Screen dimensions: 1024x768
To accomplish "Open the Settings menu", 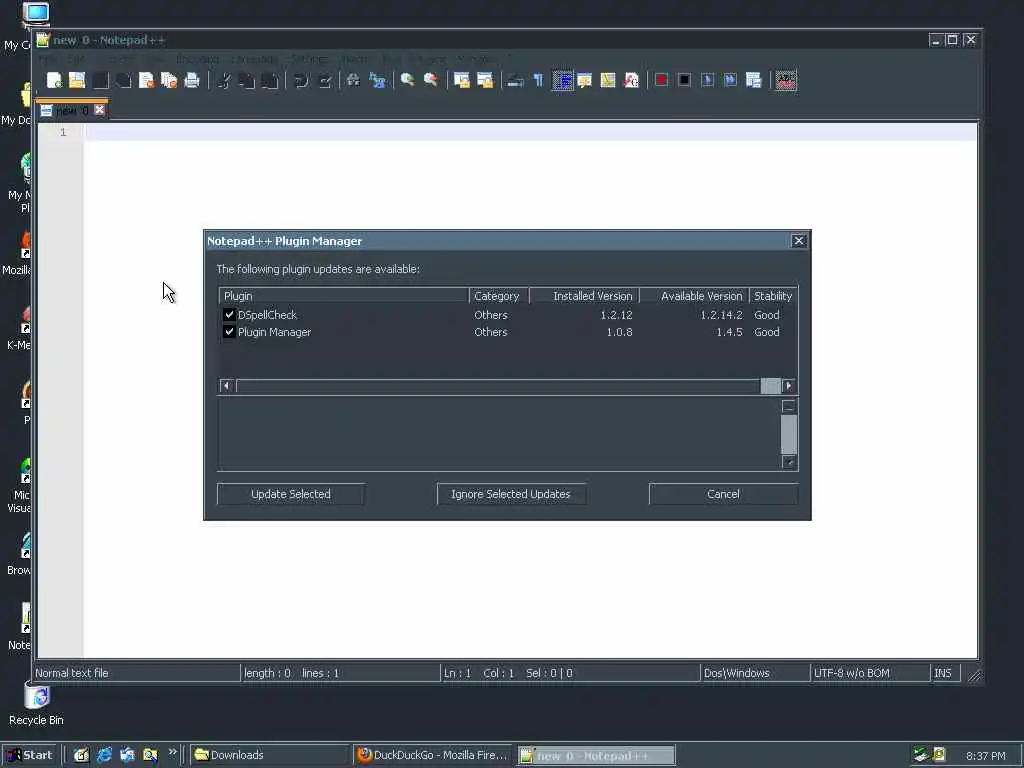I will pyautogui.click(x=310, y=59).
